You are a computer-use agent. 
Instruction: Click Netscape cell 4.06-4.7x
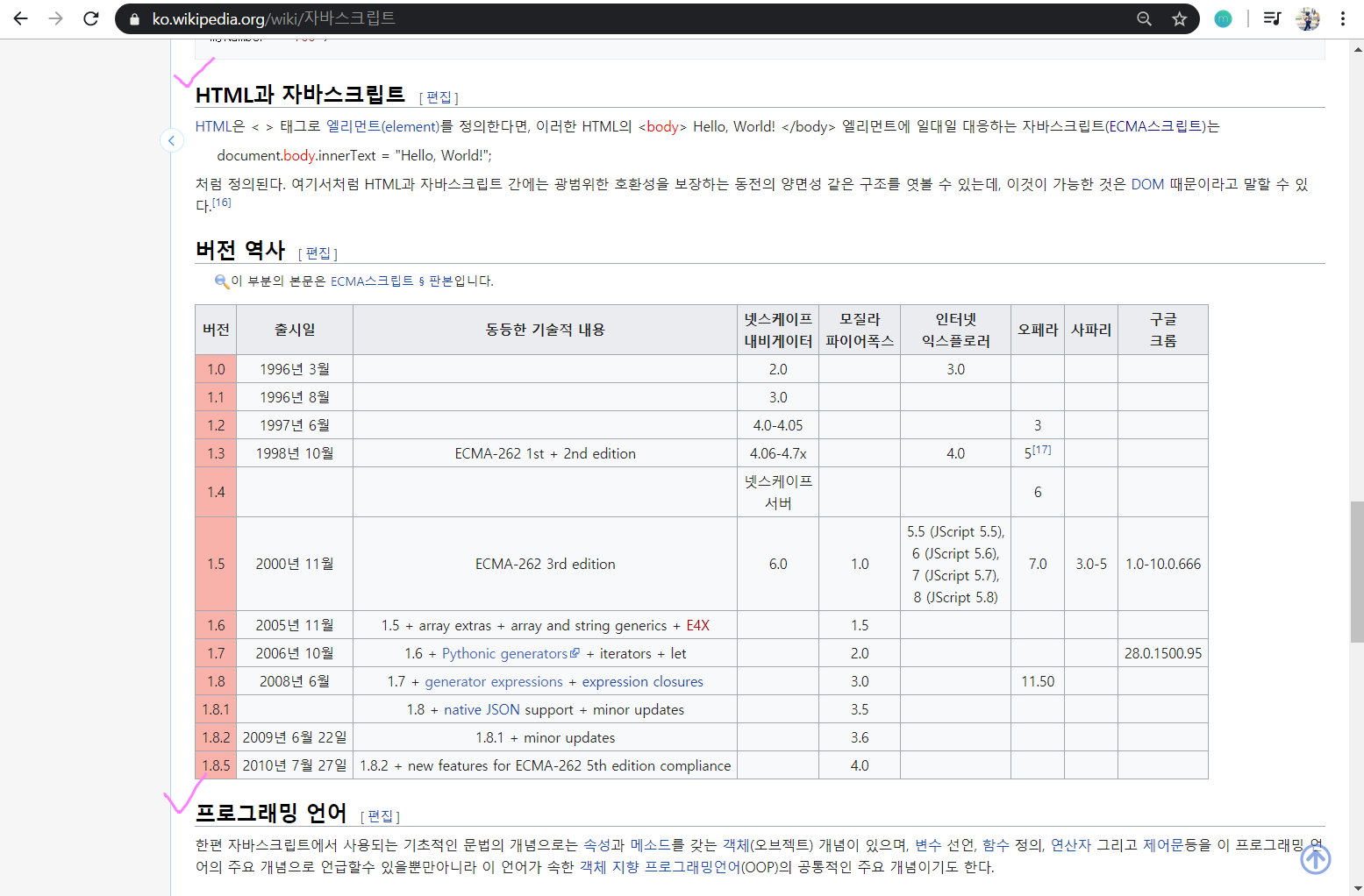778,453
